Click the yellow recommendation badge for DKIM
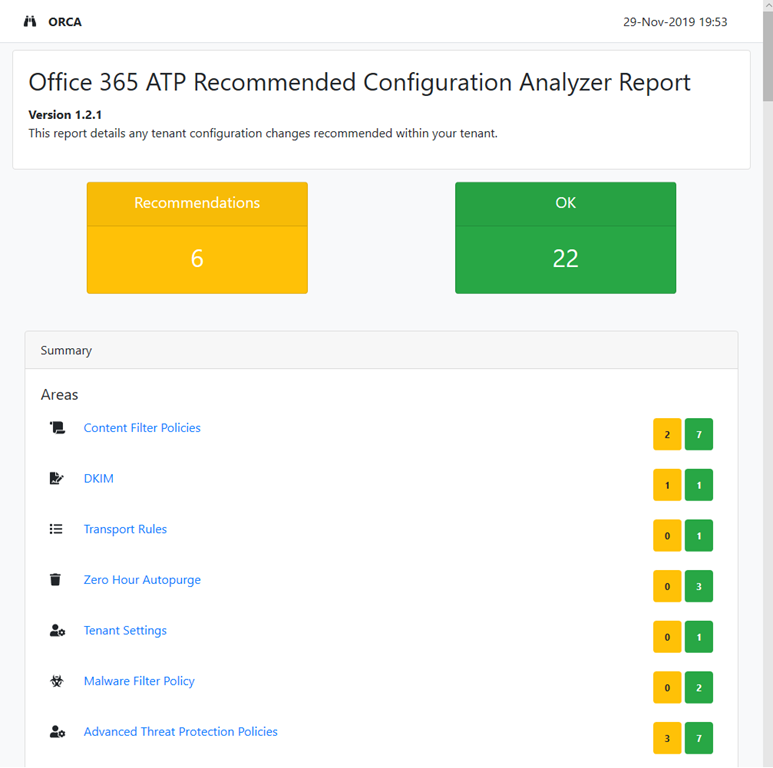This screenshot has width=773, height=768. 667,485
